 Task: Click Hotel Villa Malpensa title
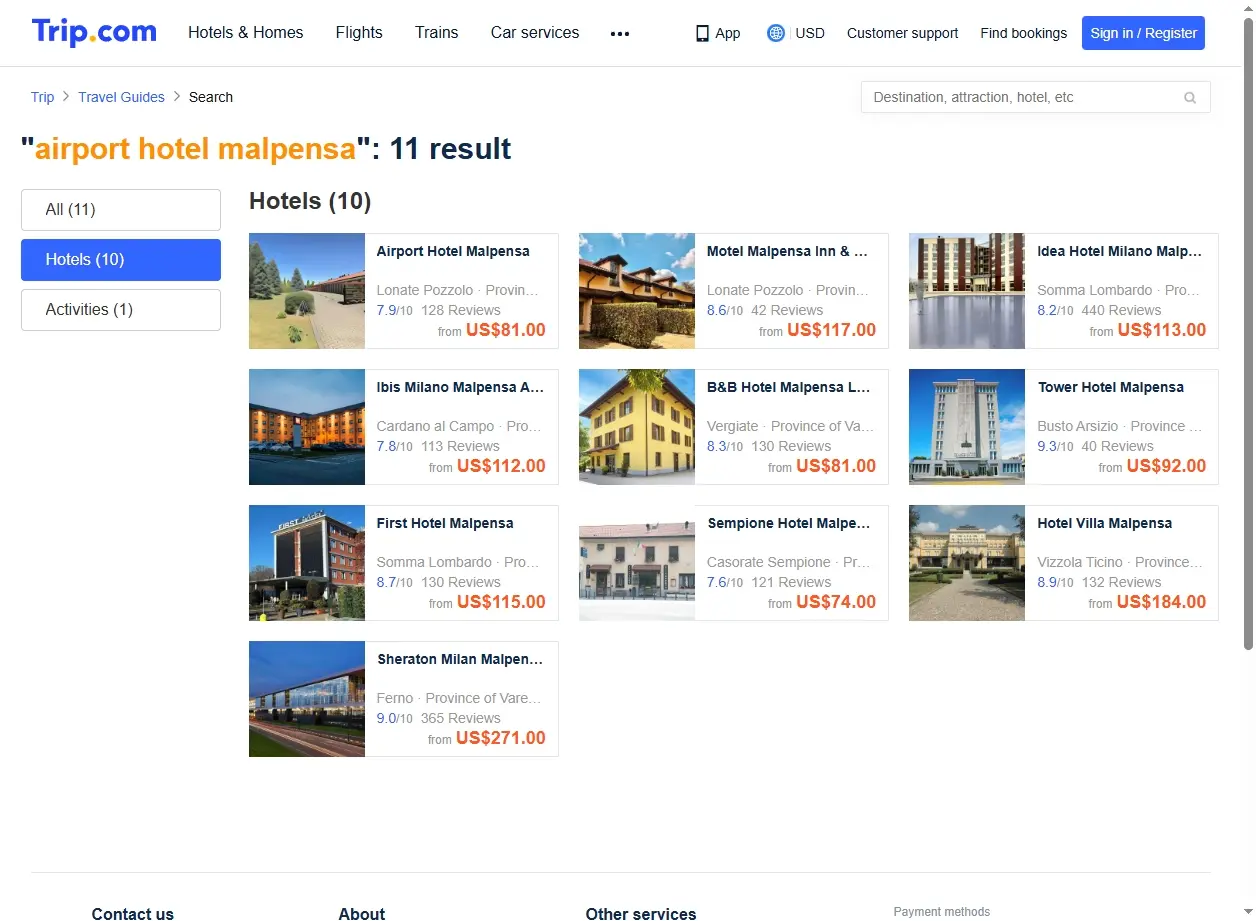(x=1104, y=523)
